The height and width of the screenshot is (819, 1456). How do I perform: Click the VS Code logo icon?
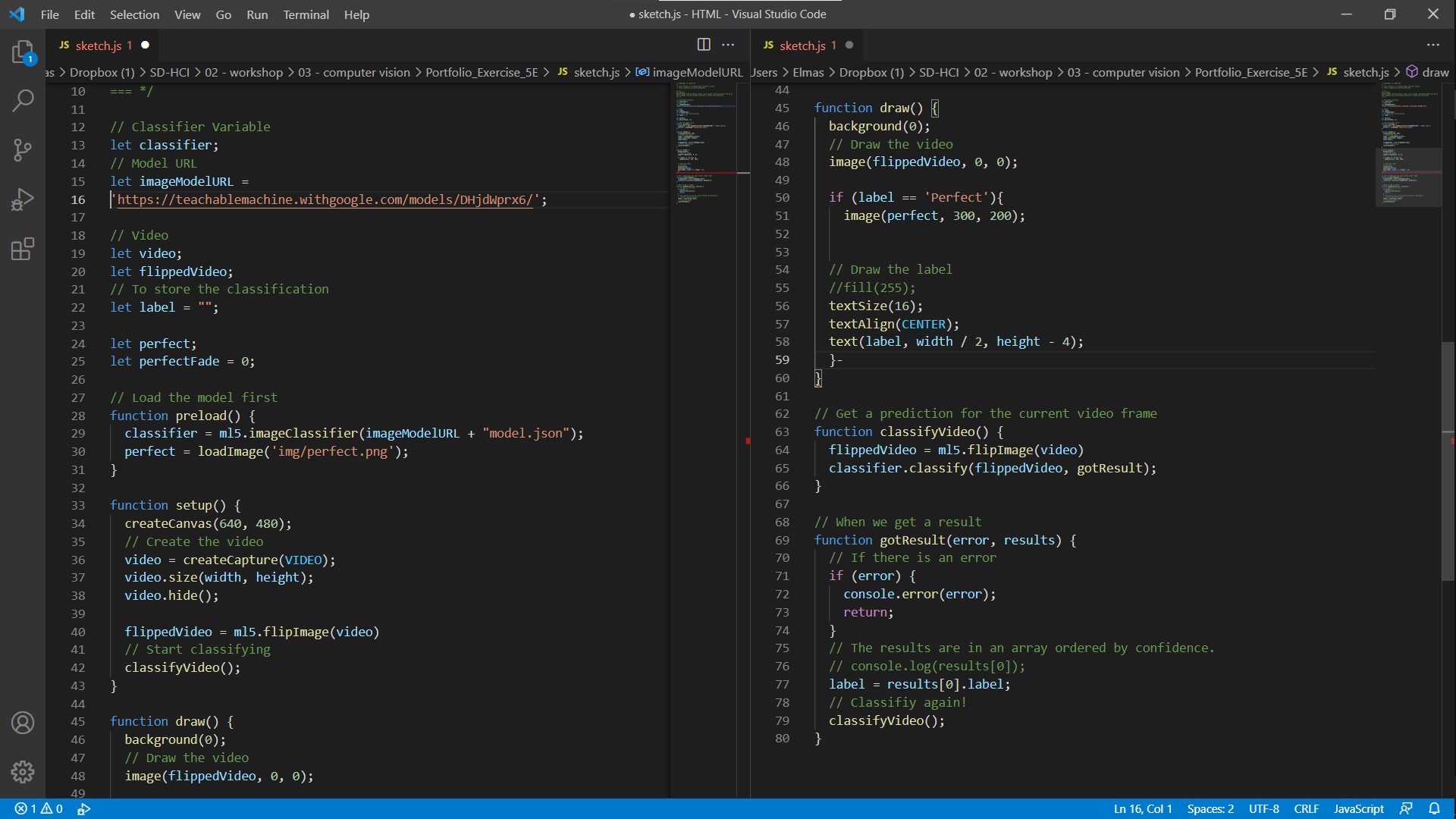pyautogui.click(x=17, y=14)
